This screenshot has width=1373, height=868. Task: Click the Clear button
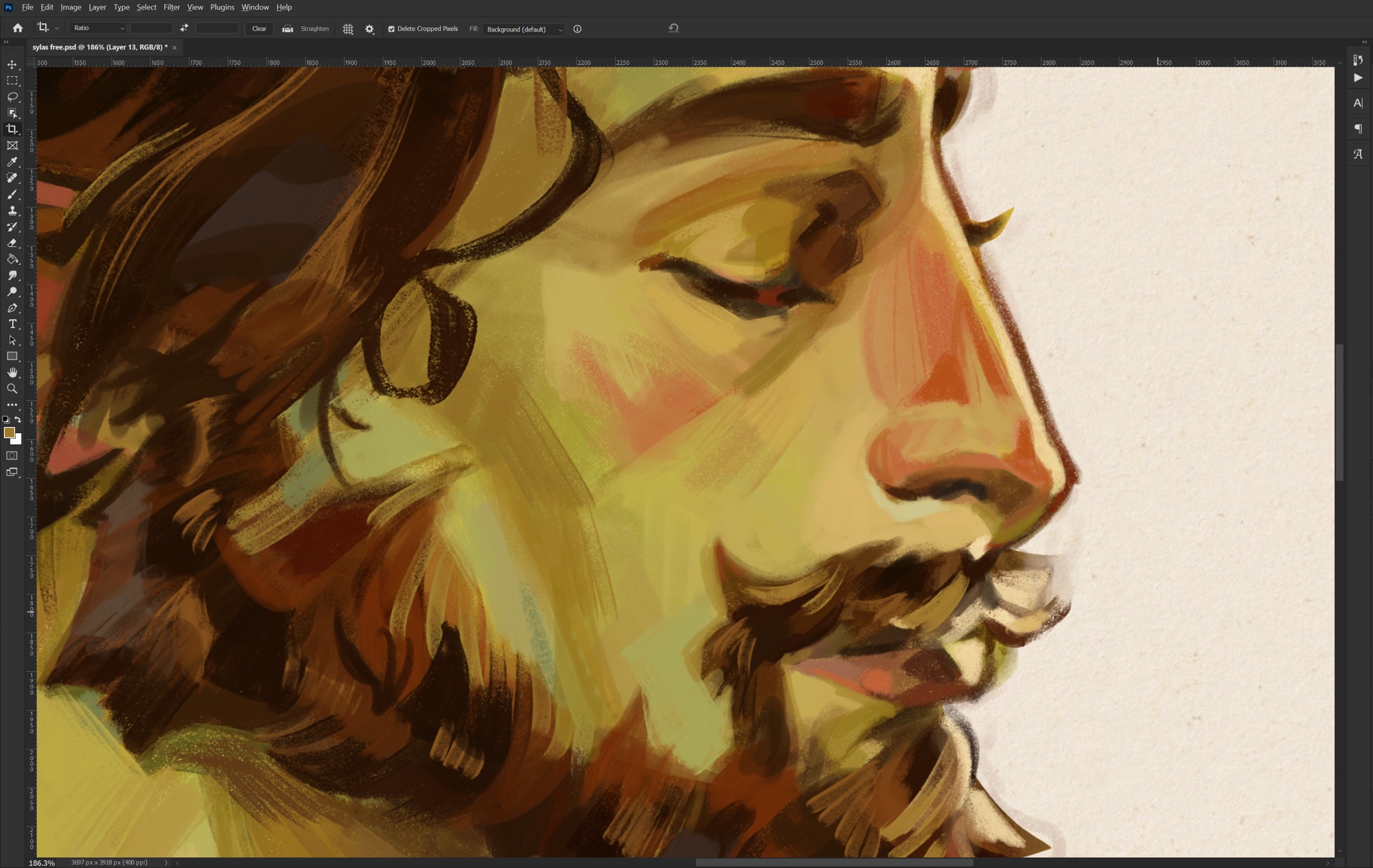click(259, 29)
